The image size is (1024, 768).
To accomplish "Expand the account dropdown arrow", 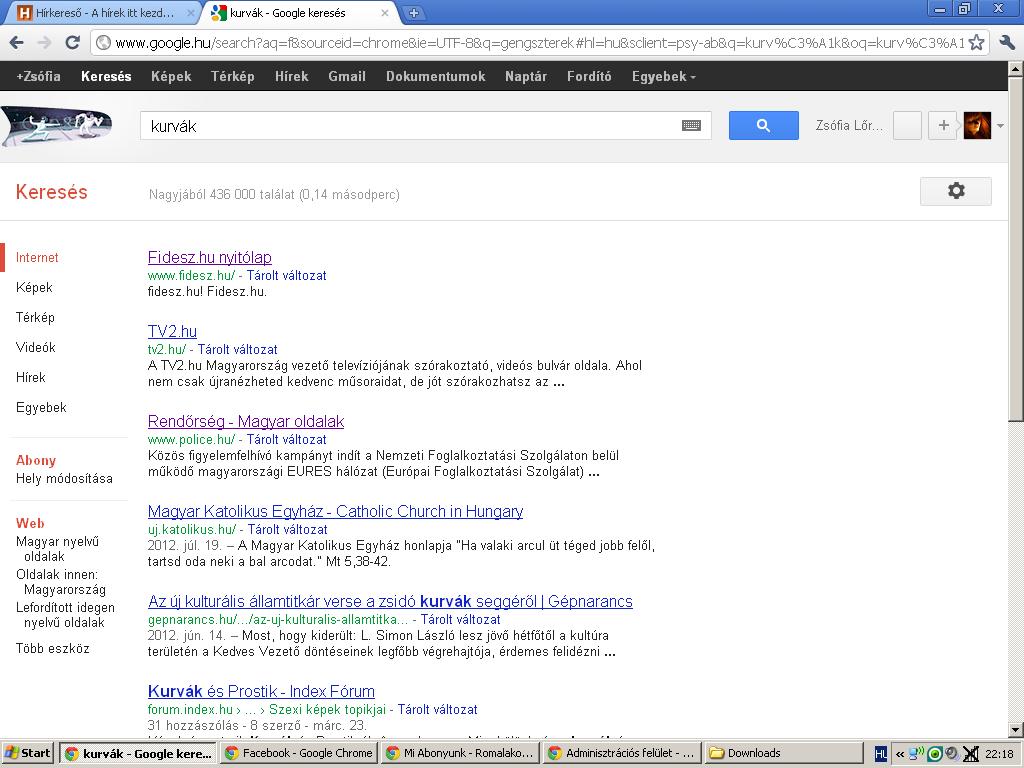I will 1000,126.
